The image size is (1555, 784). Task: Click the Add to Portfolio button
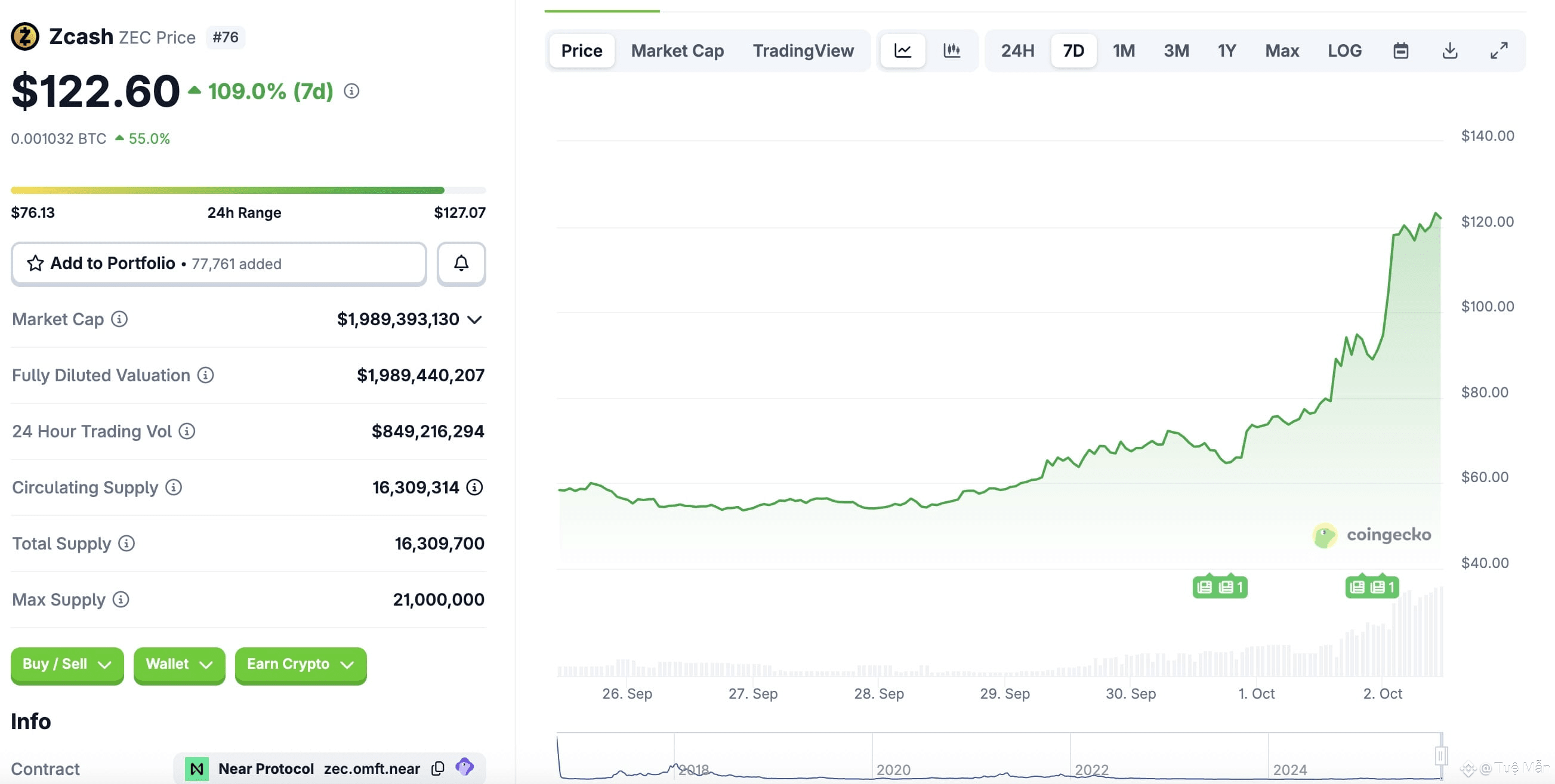[x=218, y=264]
